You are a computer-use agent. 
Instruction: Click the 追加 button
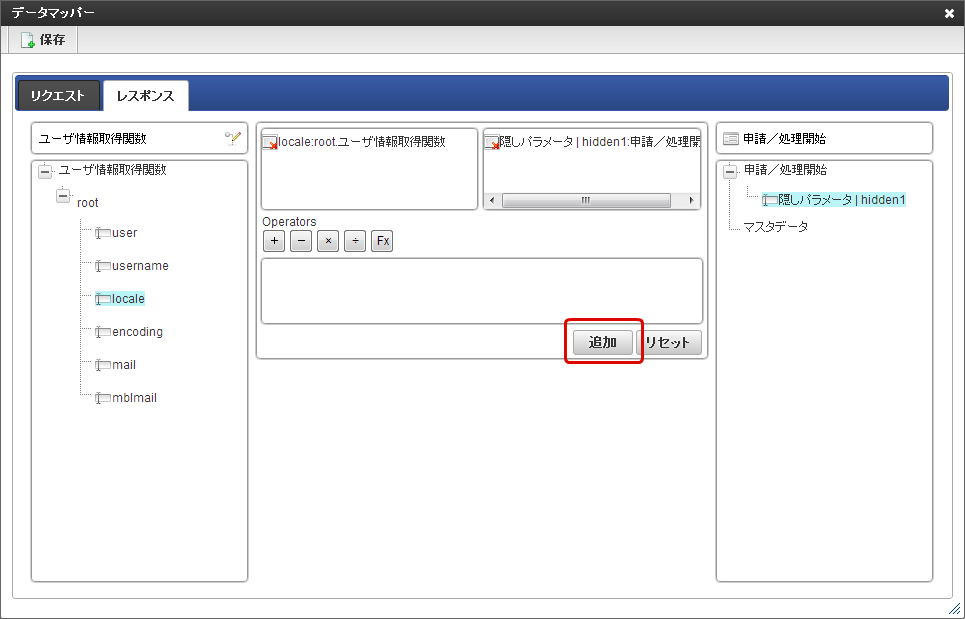tap(603, 343)
